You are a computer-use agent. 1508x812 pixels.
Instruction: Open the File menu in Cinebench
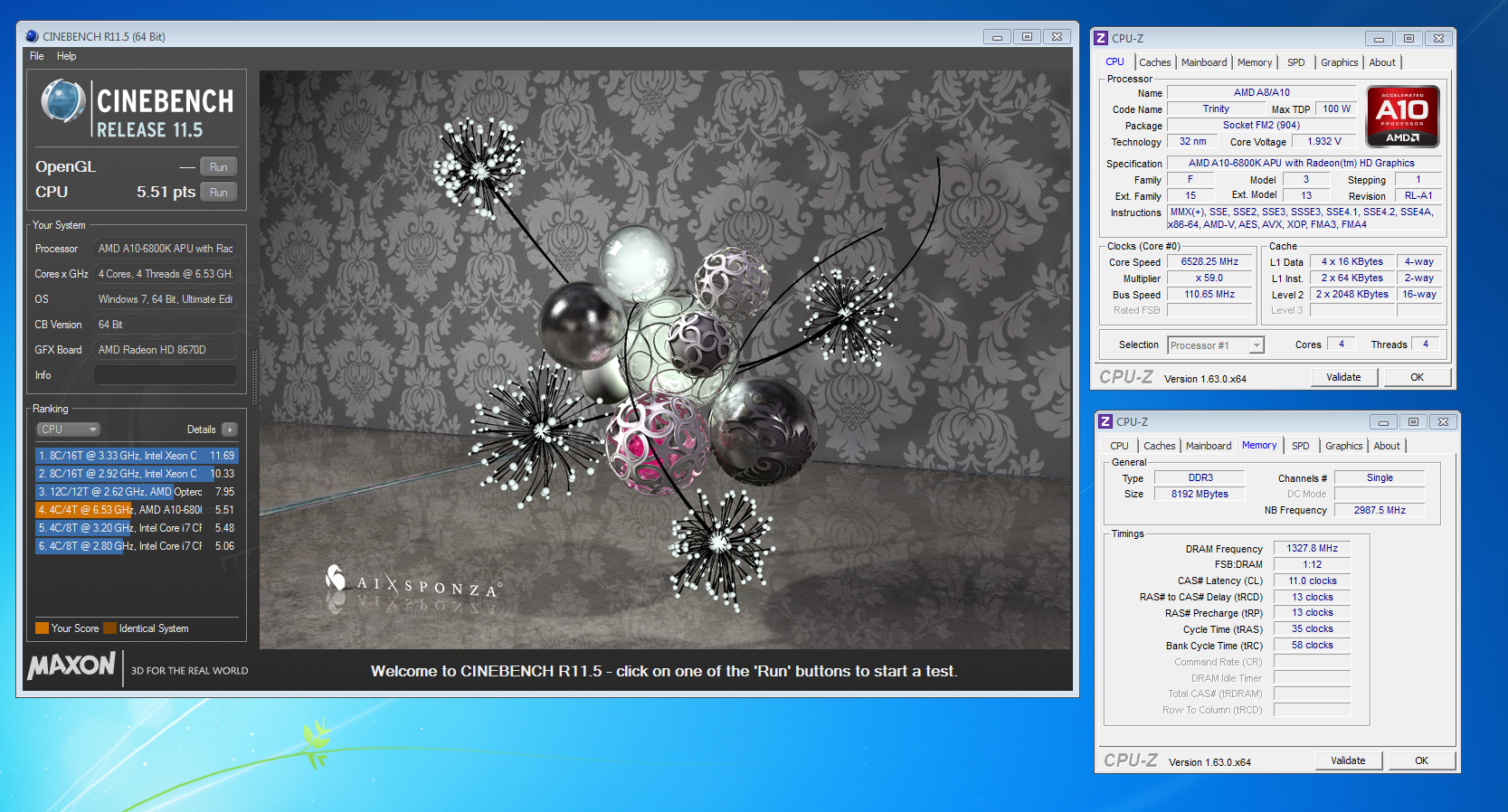click(36, 56)
